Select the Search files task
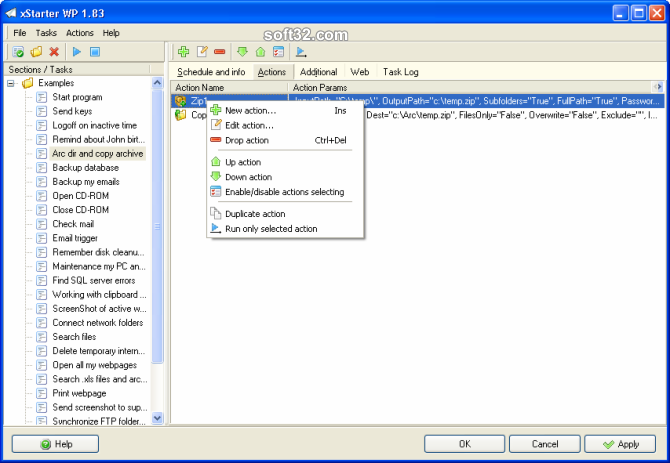The image size is (670, 463). click(x=74, y=337)
